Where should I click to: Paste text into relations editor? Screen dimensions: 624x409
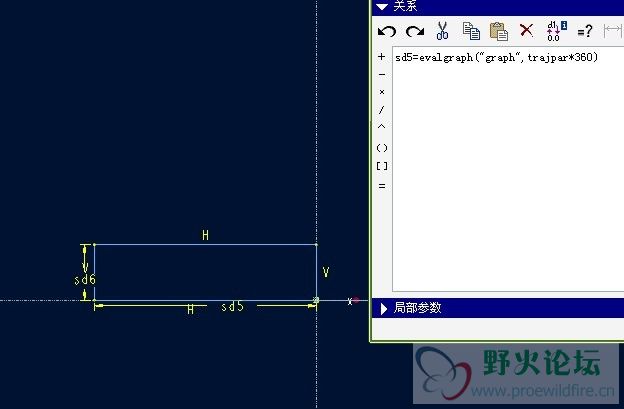(499, 31)
